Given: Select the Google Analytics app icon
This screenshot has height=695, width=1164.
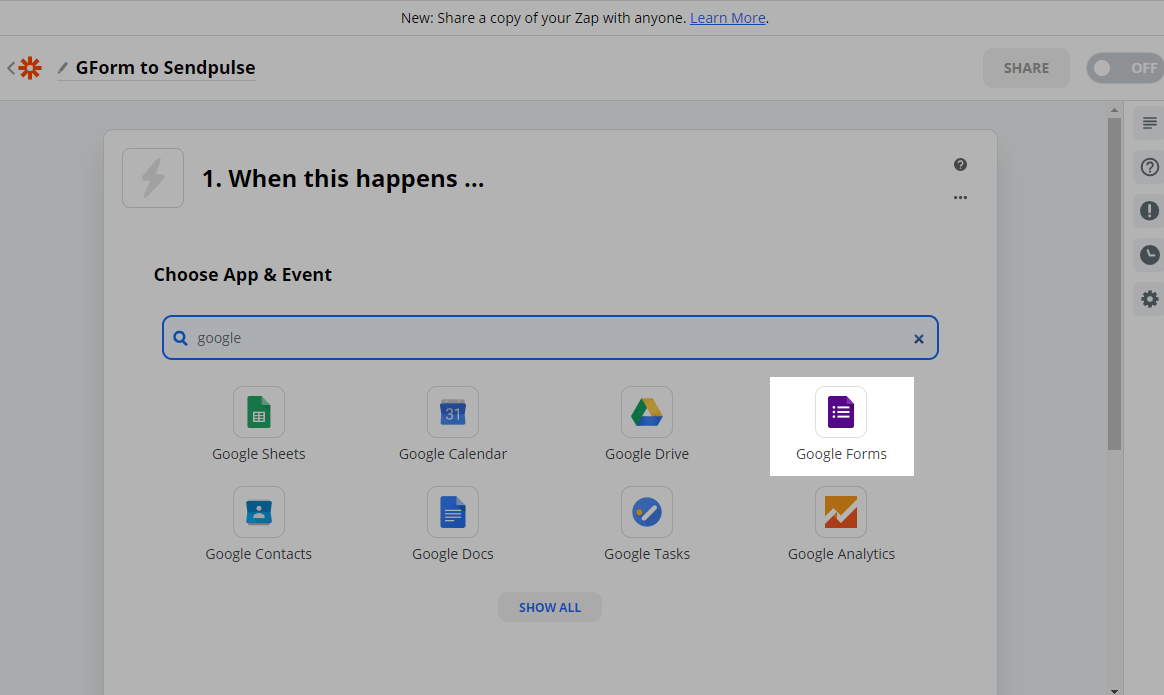Looking at the screenshot, I should pyautogui.click(x=841, y=512).
